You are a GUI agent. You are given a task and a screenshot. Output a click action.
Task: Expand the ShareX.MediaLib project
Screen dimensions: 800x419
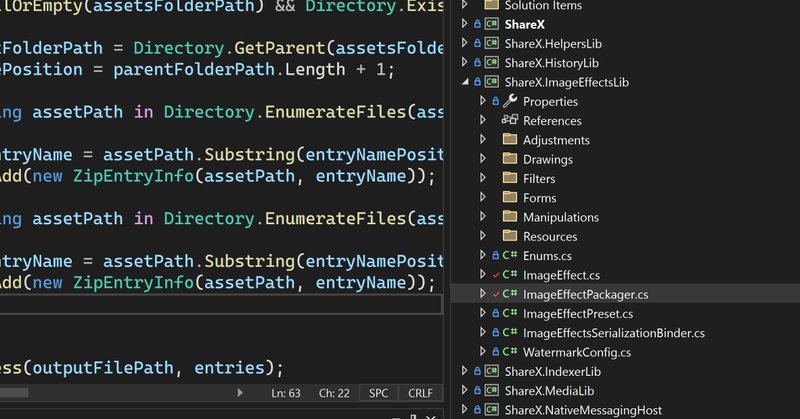(x=464, y=390)
